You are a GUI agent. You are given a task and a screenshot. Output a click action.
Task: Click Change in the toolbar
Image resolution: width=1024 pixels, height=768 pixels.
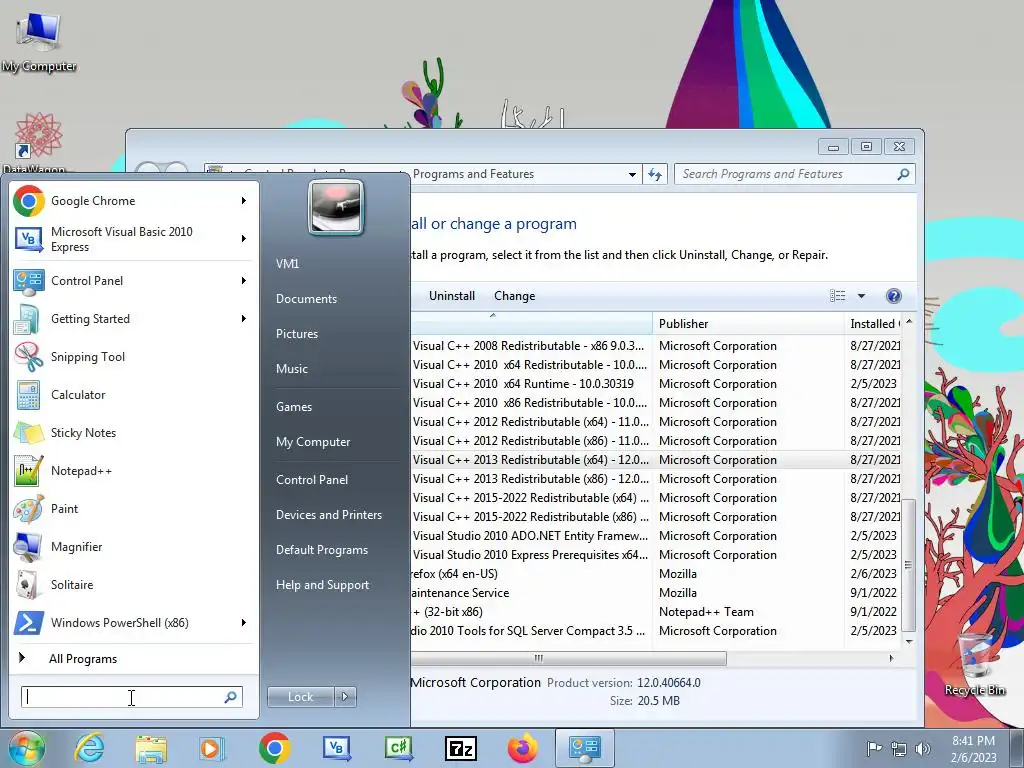pyautogui.click(x=515, y=296)
